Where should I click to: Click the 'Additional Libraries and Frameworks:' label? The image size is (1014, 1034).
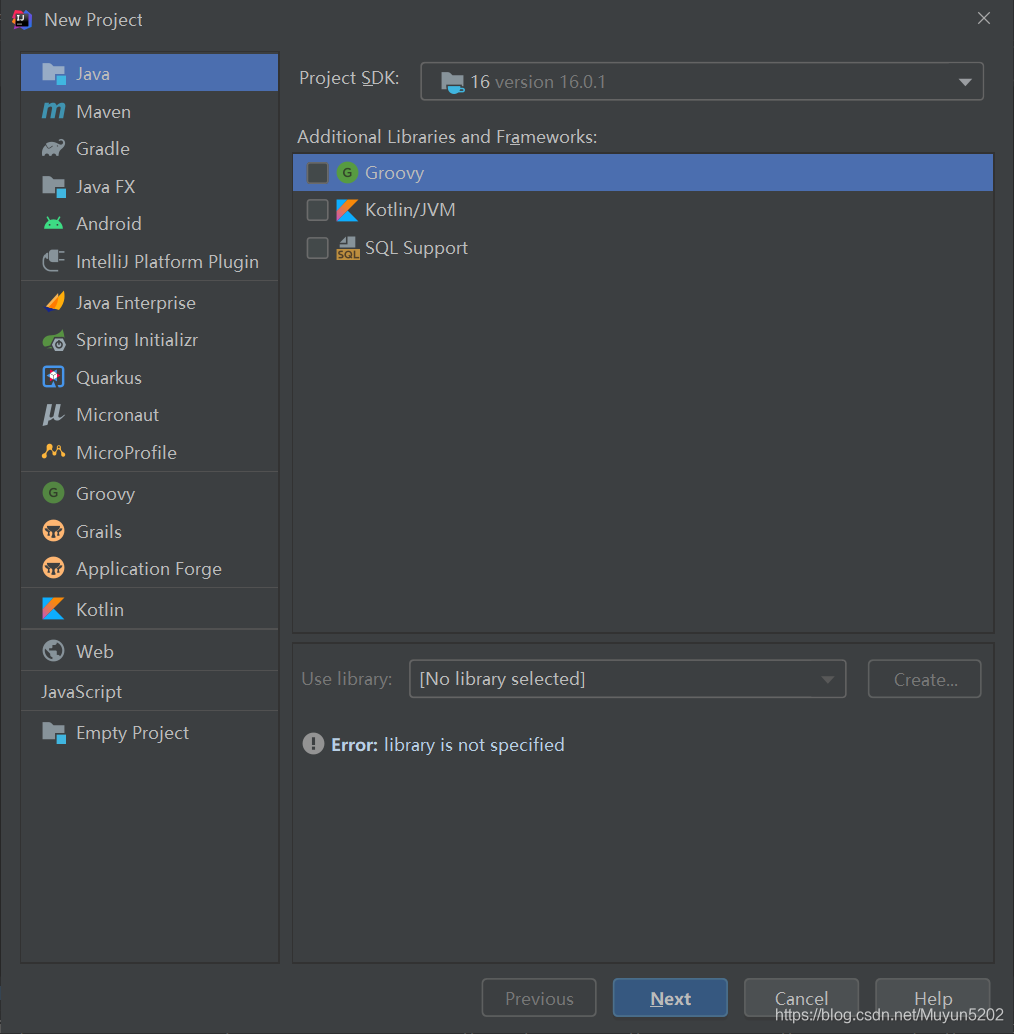[x=447, y=137]
